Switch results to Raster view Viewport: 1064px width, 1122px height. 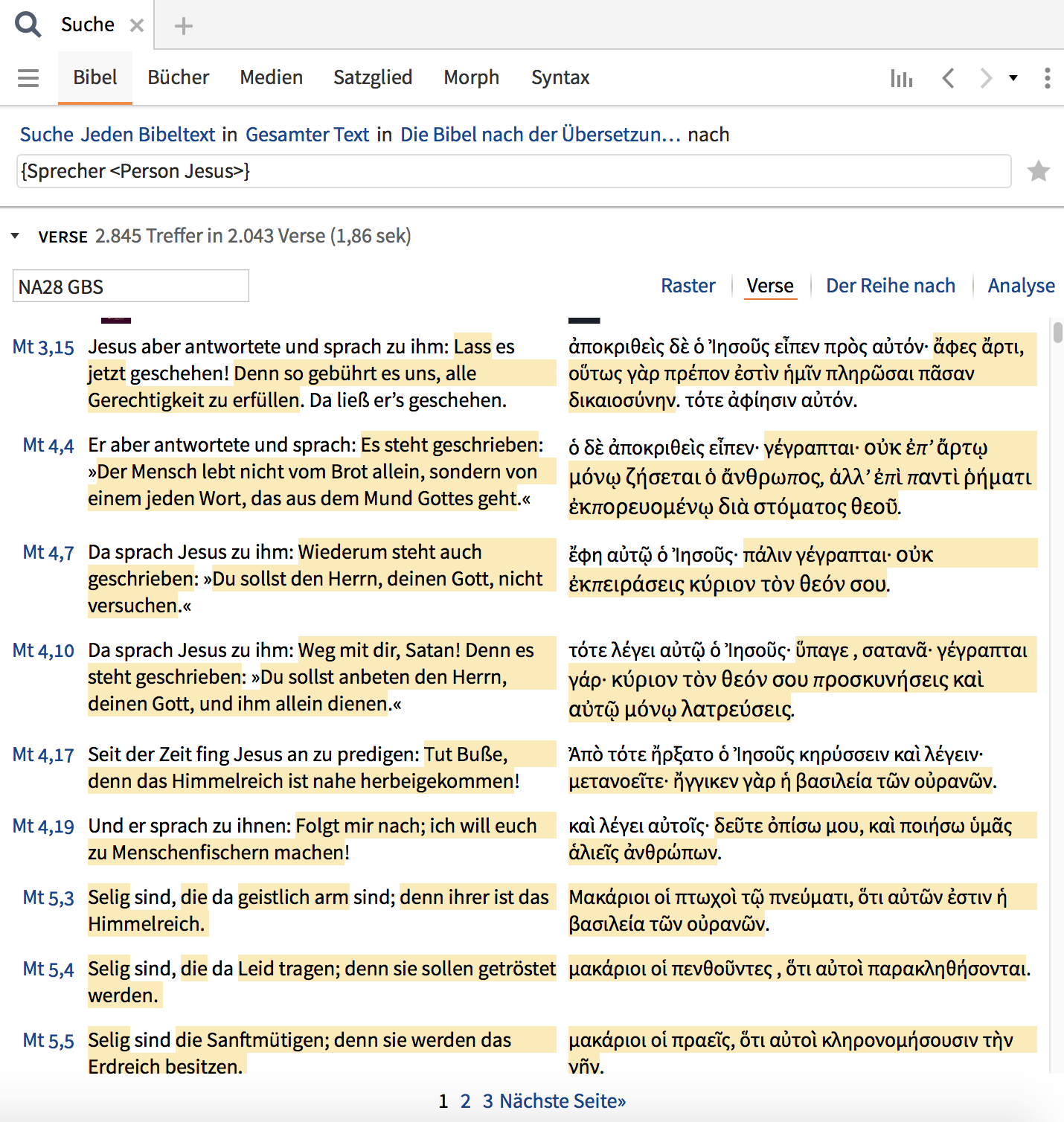pyautogui.click(x=688, y=286)
